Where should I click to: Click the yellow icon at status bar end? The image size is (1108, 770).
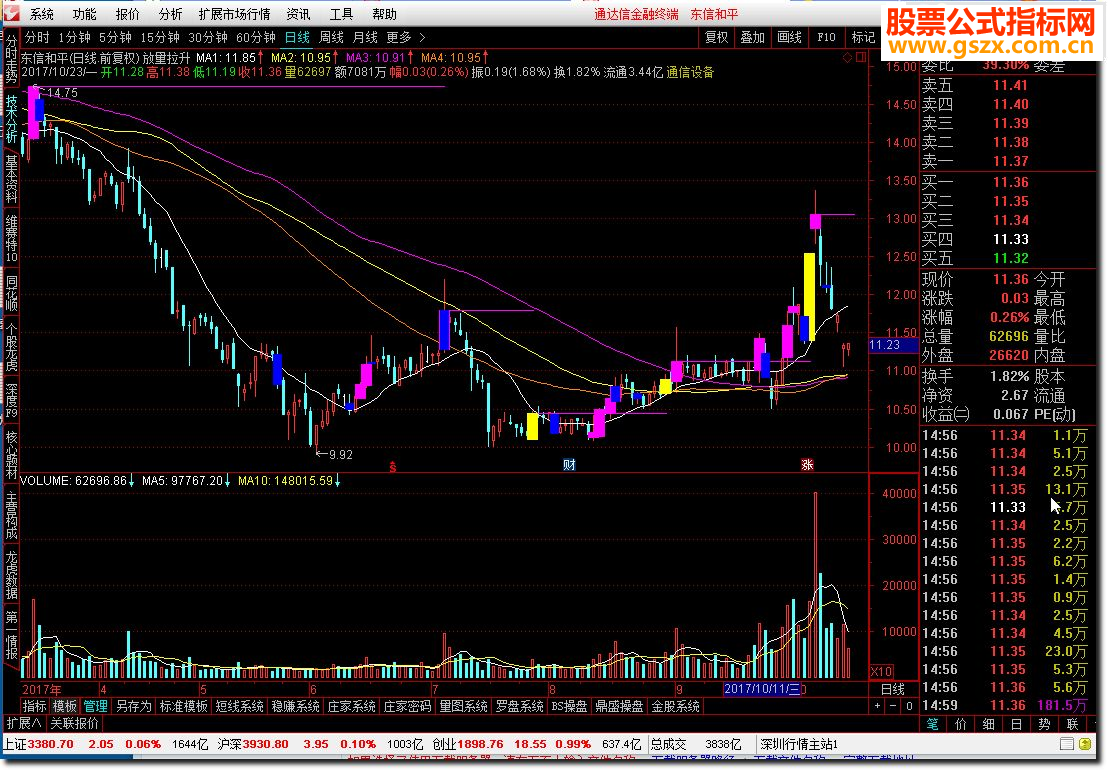[1085, 744]
